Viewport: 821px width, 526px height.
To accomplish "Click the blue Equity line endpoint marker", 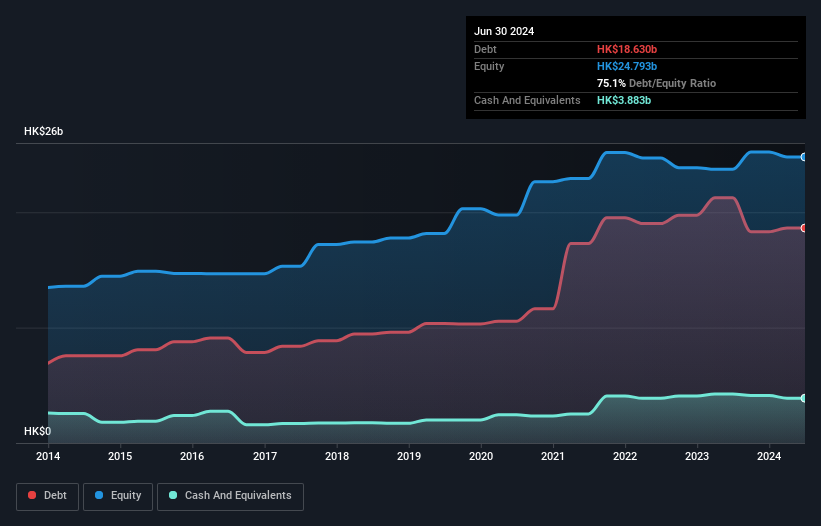I will pyautogui.click(x=803, y=157).
